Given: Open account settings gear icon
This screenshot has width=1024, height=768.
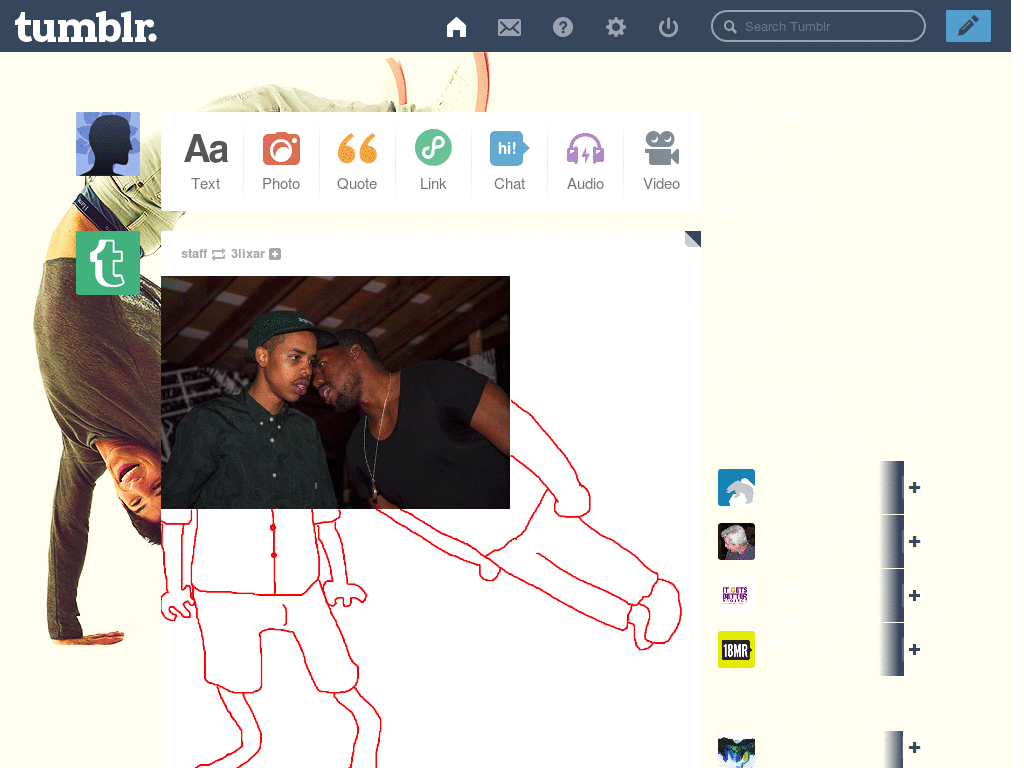Looking at the screenshot, I should click(616, 27).
